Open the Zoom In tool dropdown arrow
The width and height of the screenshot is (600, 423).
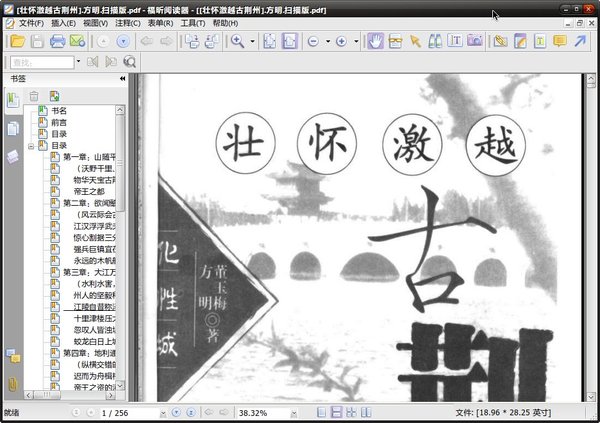(253, 41)
